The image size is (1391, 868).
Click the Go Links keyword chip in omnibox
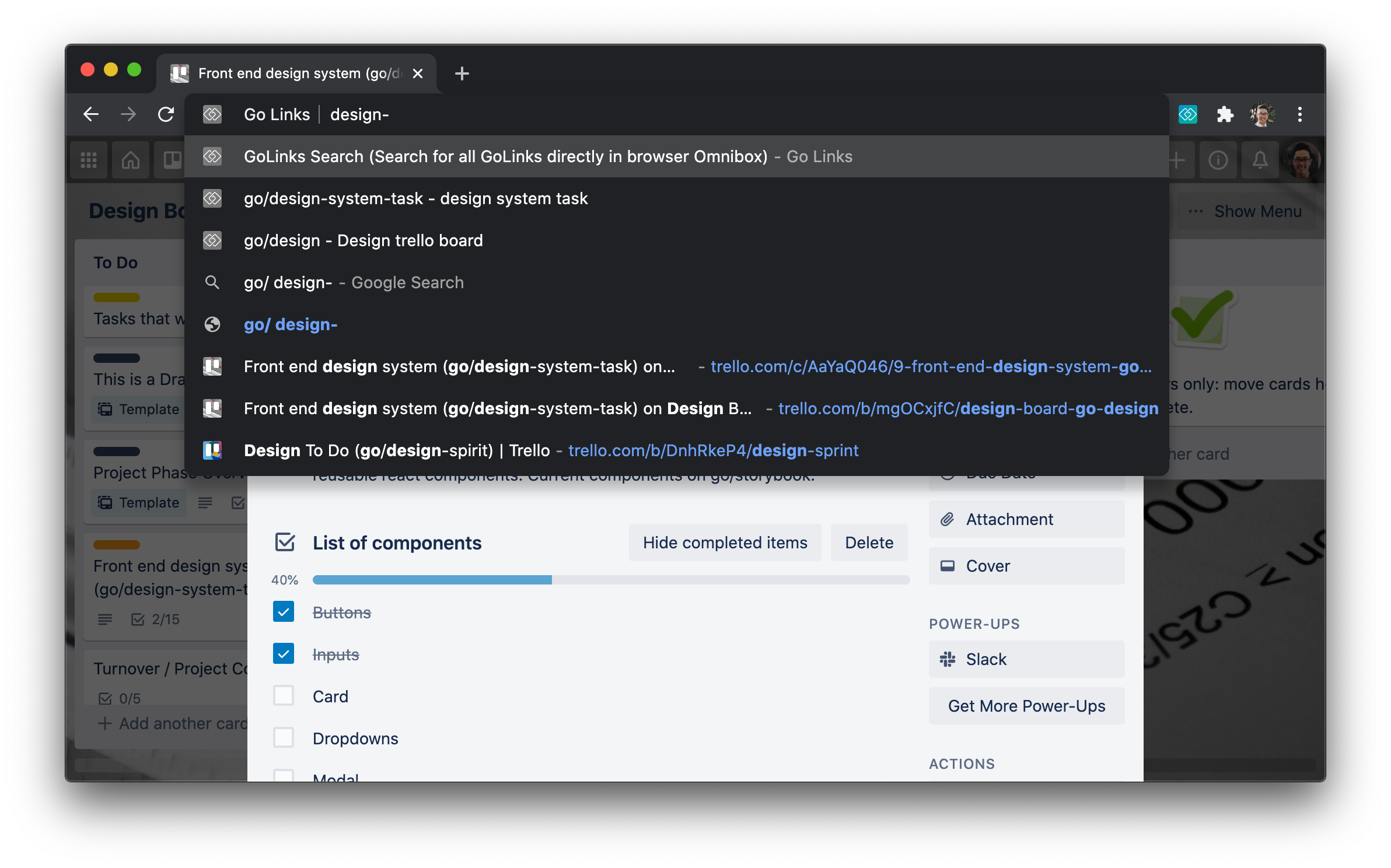point(277,114)
